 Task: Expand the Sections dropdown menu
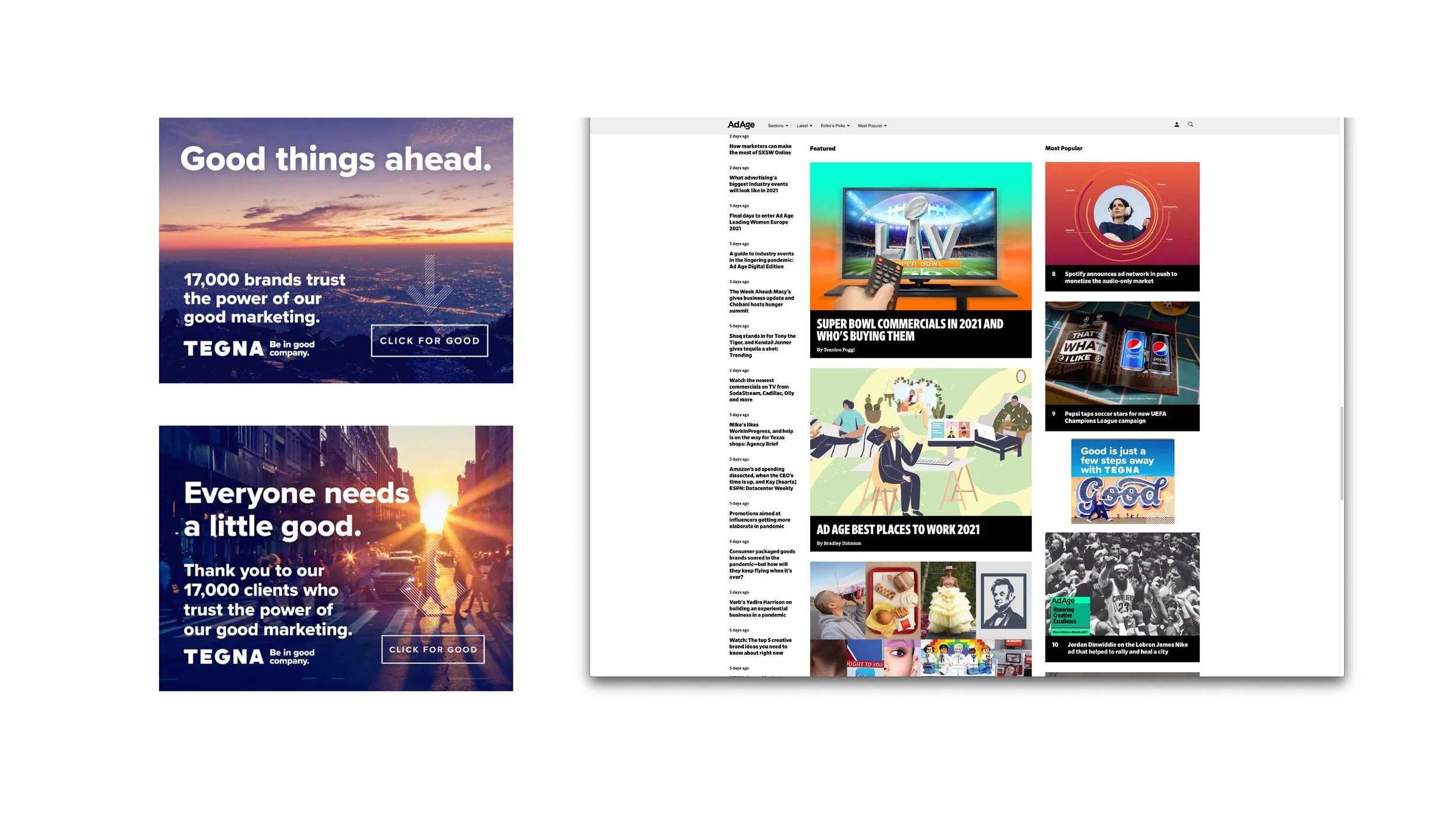coord(778,126)
